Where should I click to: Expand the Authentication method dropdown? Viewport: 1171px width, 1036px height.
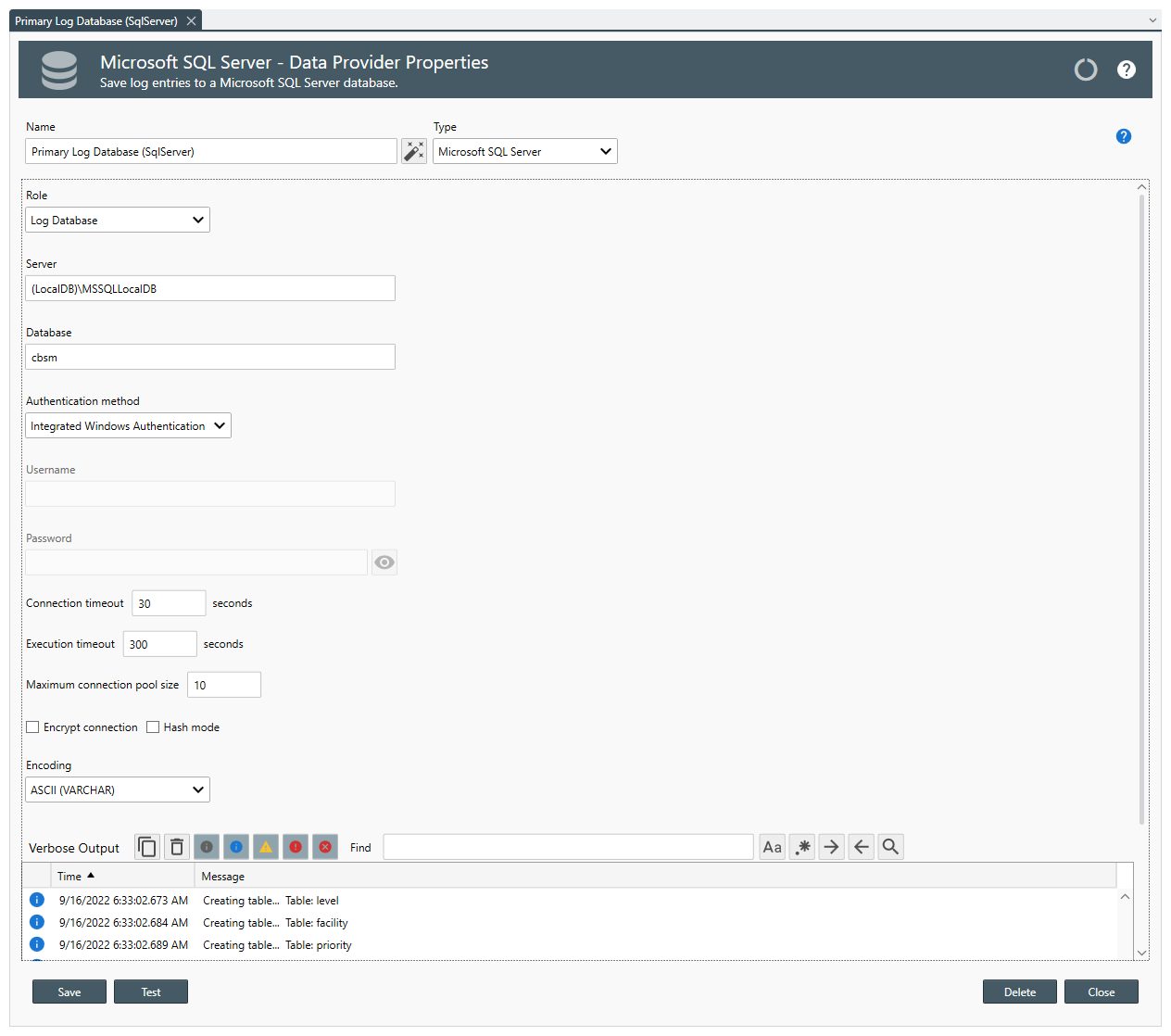coord(128,425)
